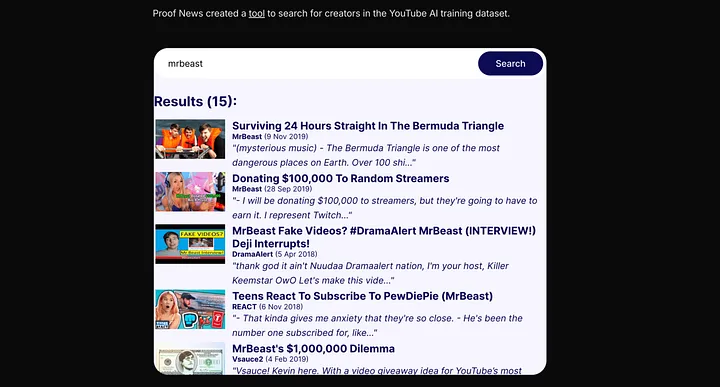Click the Search button
The width and height of the screenshot is (720, 387).
coord(510,63)
